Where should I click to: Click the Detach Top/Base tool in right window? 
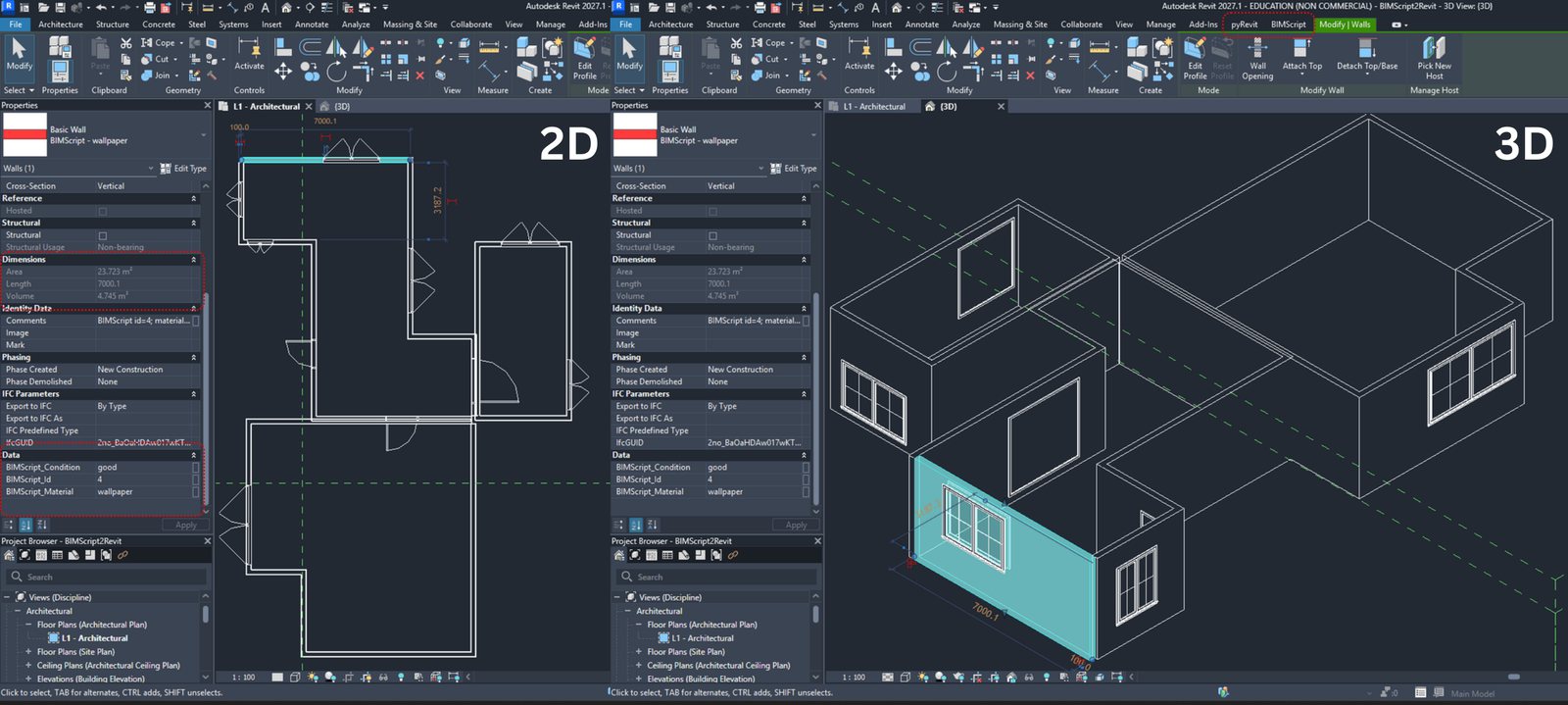click(x=1367, y=55)
